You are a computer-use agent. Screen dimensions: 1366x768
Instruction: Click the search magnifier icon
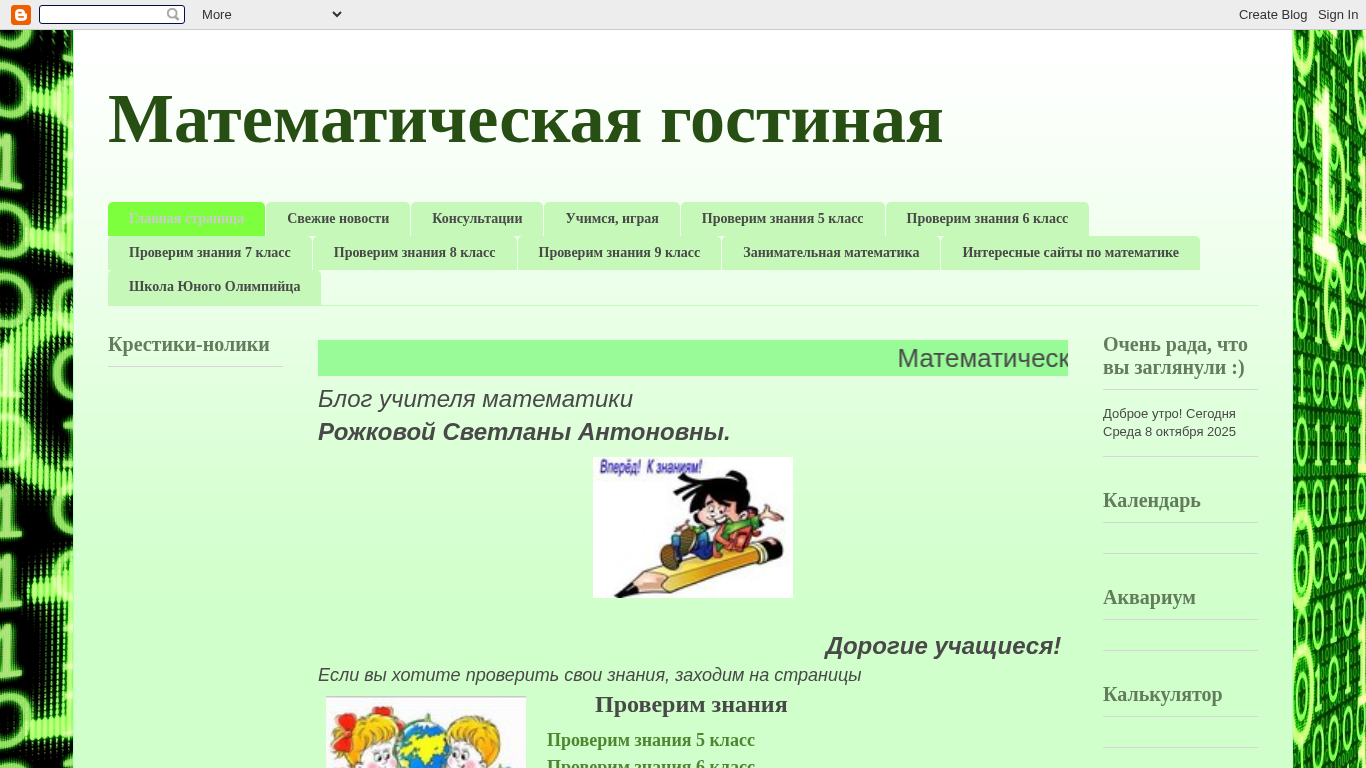tap(173, 15)
